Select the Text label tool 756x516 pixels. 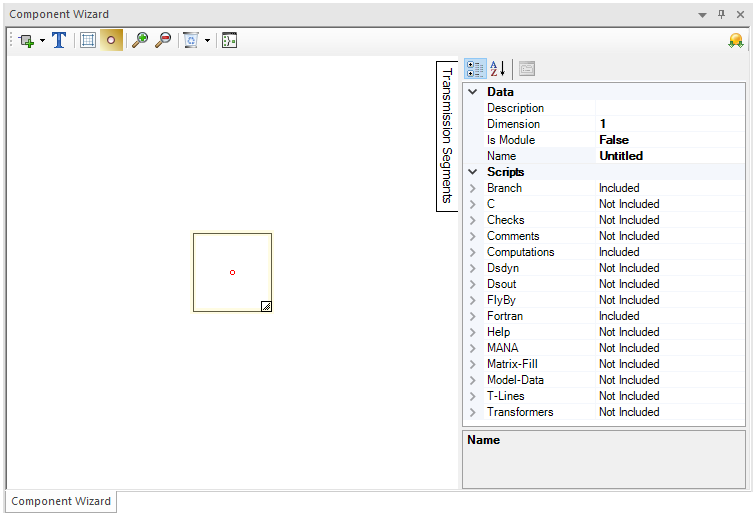pyautogui.click(x=59, y=41)
